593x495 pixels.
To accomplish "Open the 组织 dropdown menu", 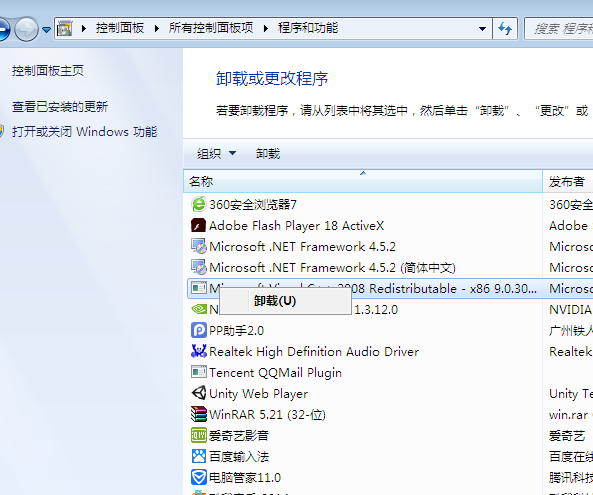I will [x=216, y=154].
